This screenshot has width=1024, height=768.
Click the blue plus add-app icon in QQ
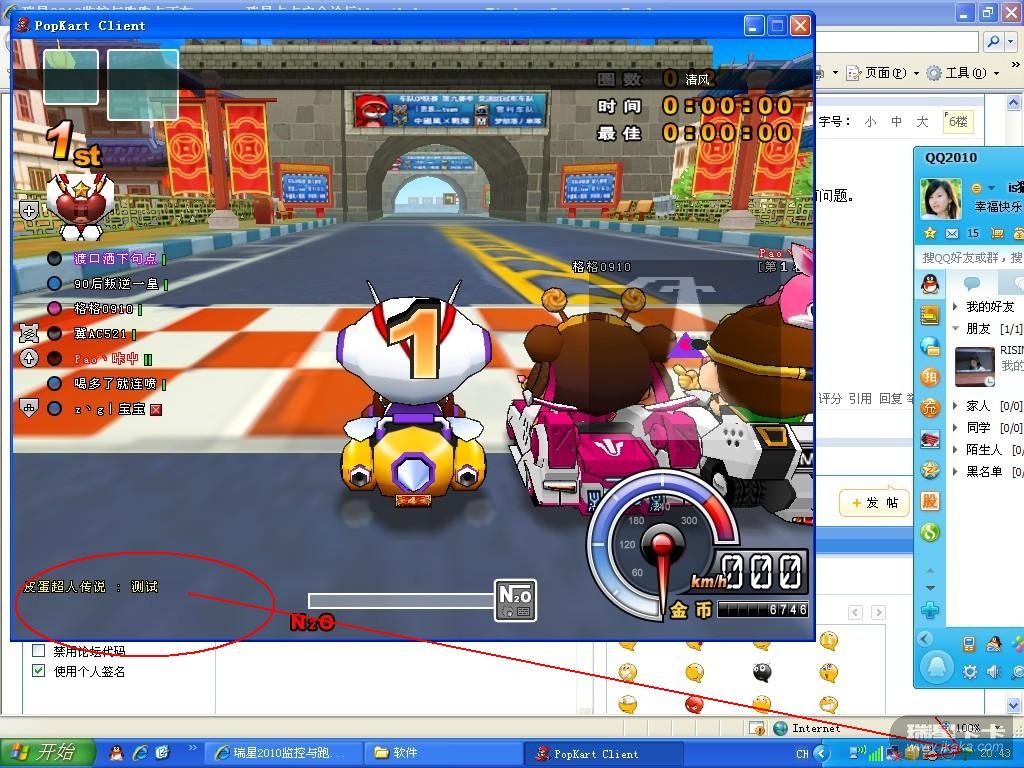(930, 611)
